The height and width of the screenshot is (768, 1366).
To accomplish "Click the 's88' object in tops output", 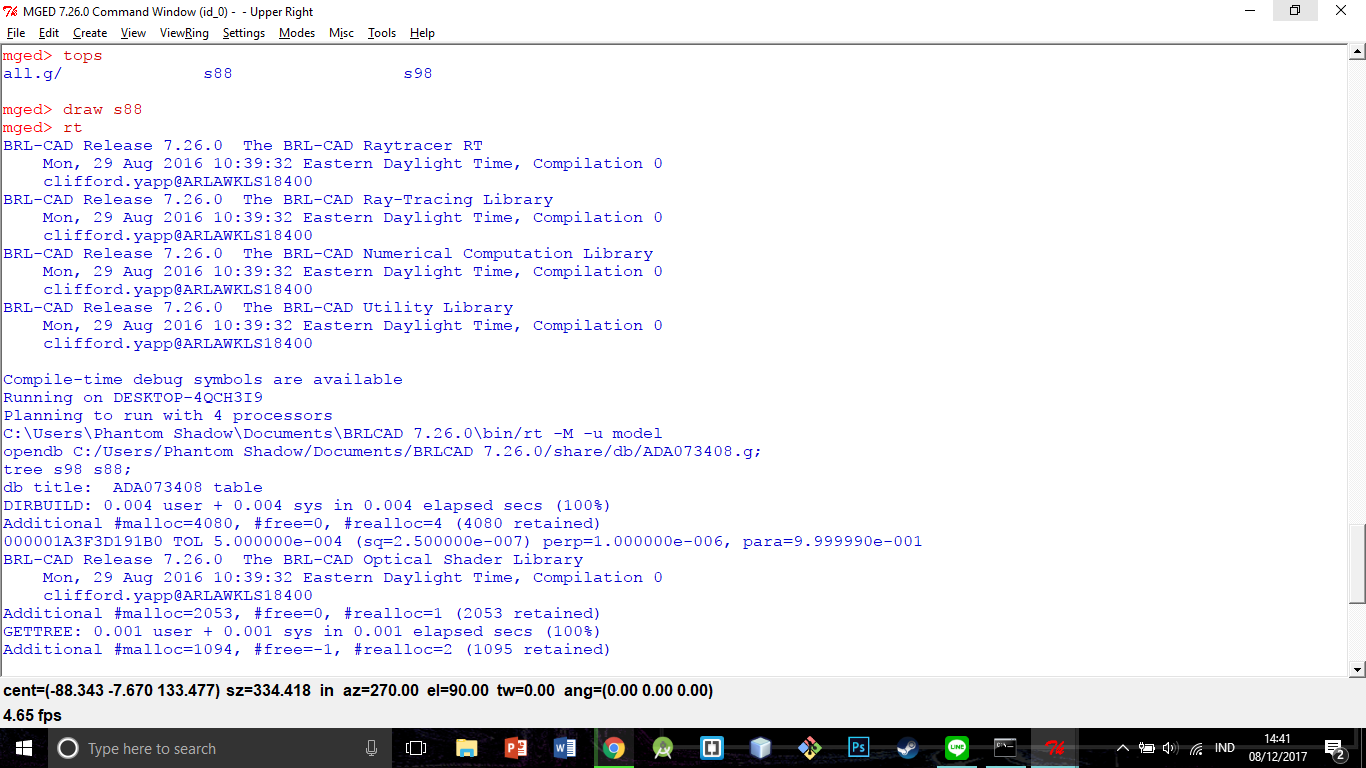I will [218, 74].
